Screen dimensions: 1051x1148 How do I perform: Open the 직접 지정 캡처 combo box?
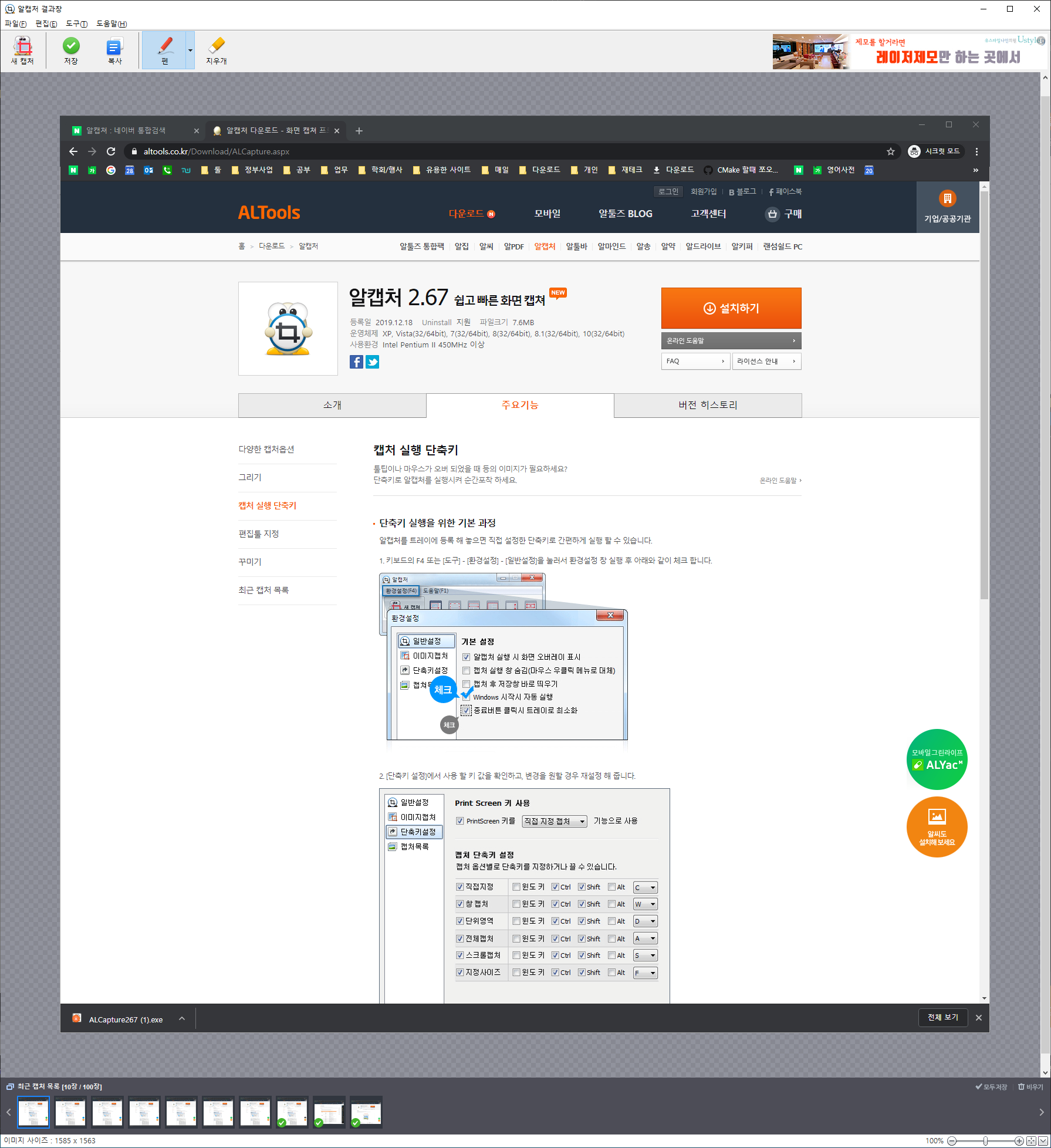point(554,821)
